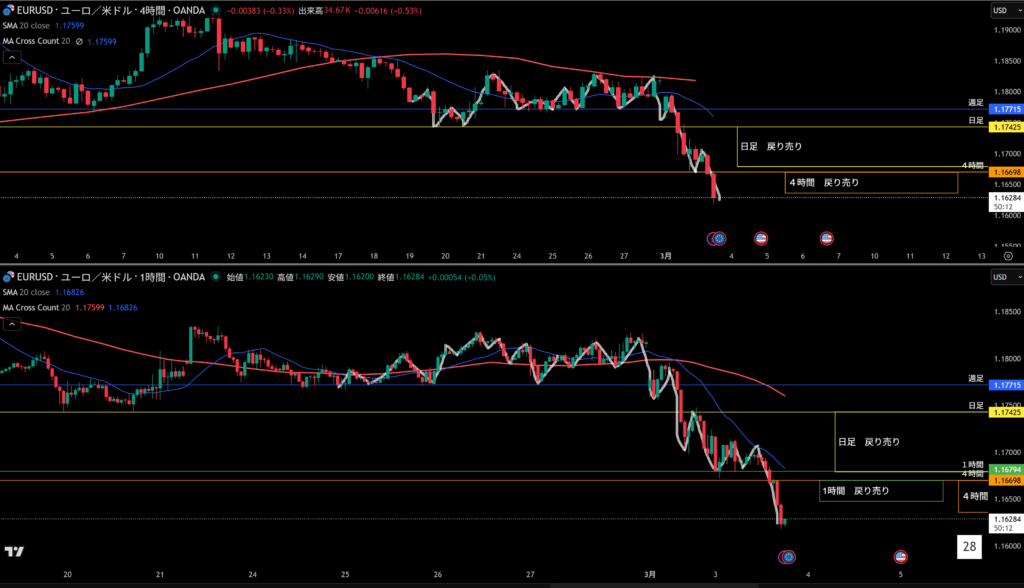Click the Euro economic event icon on the top chart
The image size is (1024, 588).
coord(718,238)
